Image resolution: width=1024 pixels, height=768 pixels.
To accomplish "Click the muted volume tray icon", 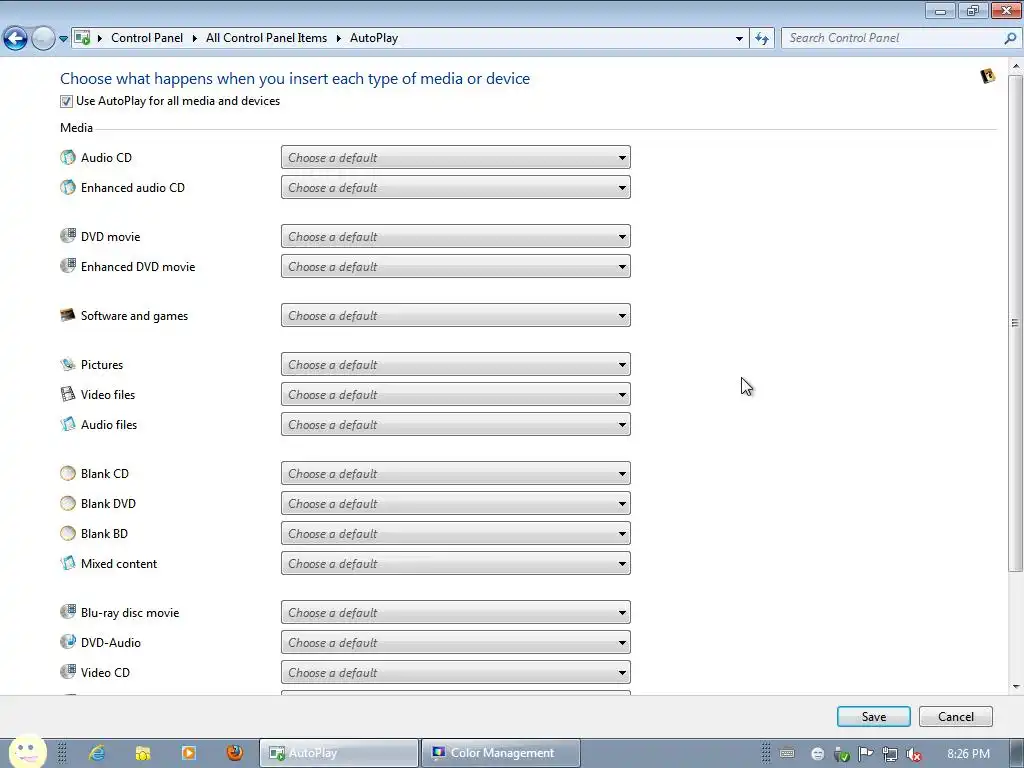I will pyautogui.click(x=914, y=754).
